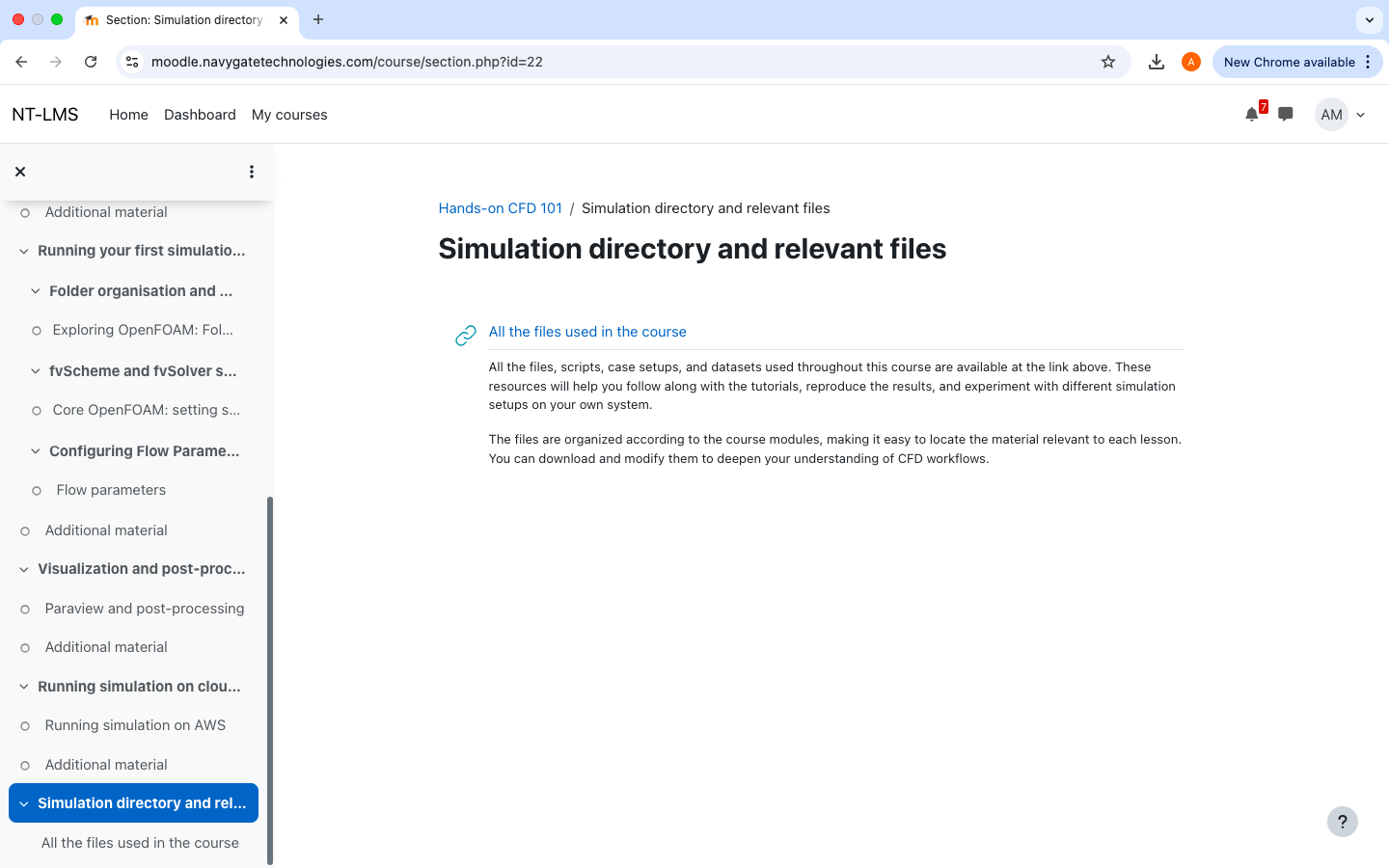Bookmark this page with the star icon

[x=1108, y=62]
